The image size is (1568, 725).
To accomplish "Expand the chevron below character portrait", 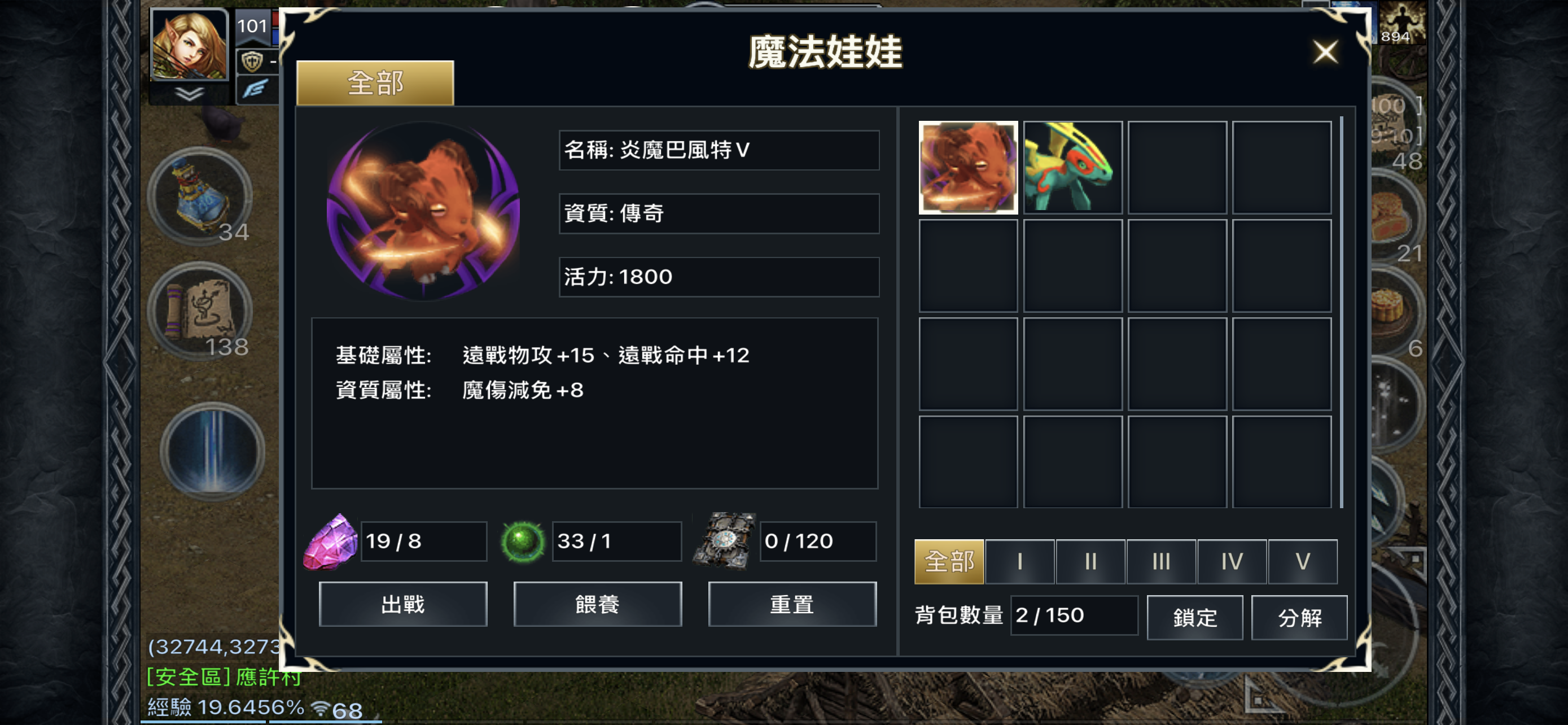I will [x=189, y=93].
